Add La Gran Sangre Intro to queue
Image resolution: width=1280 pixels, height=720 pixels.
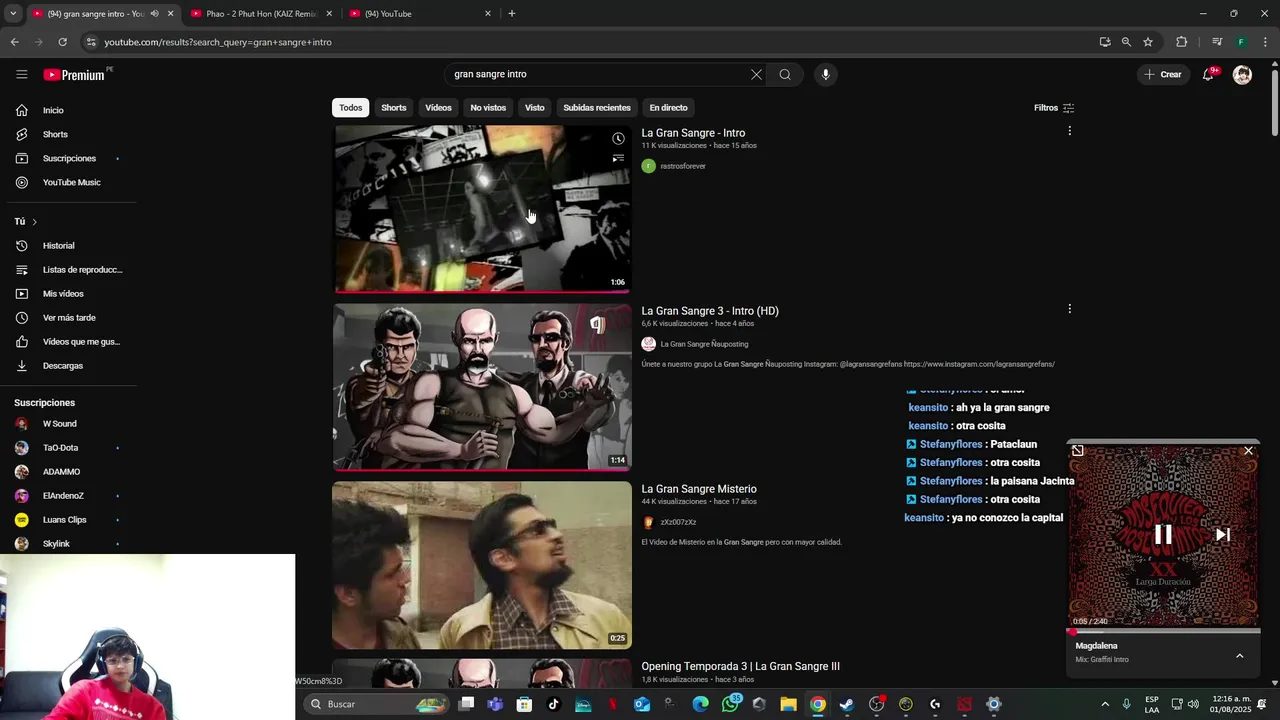618,158
